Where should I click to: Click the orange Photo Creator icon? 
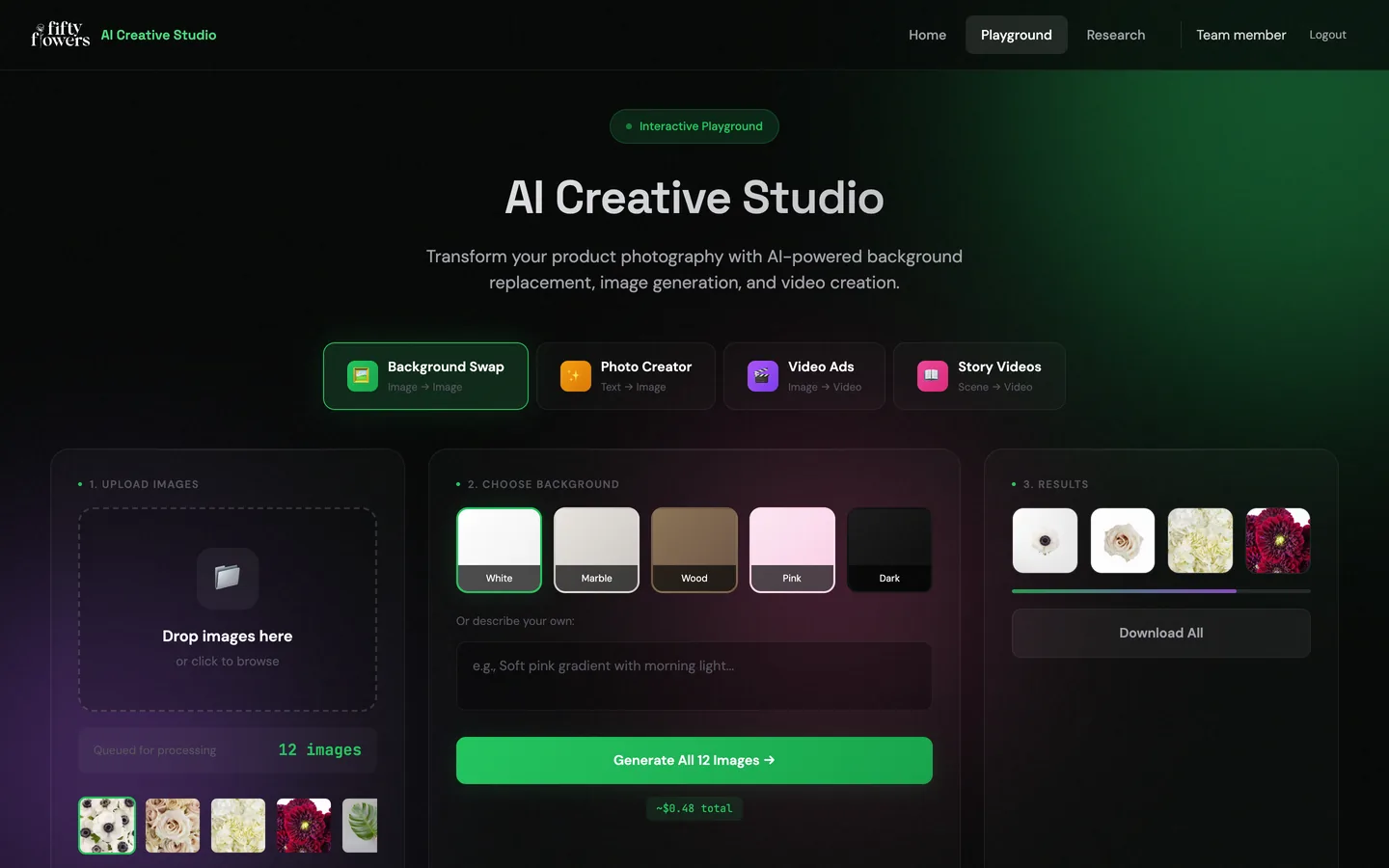pyautogui.click(x=576, y=376)
